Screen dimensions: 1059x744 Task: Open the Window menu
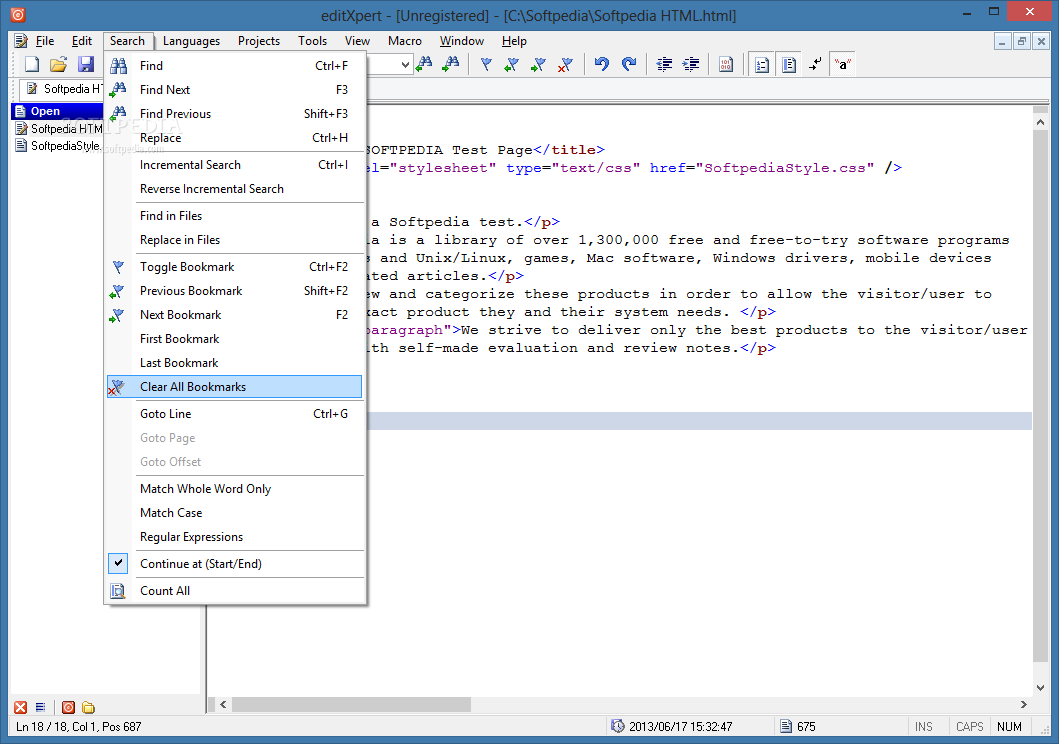click(462, 41)
